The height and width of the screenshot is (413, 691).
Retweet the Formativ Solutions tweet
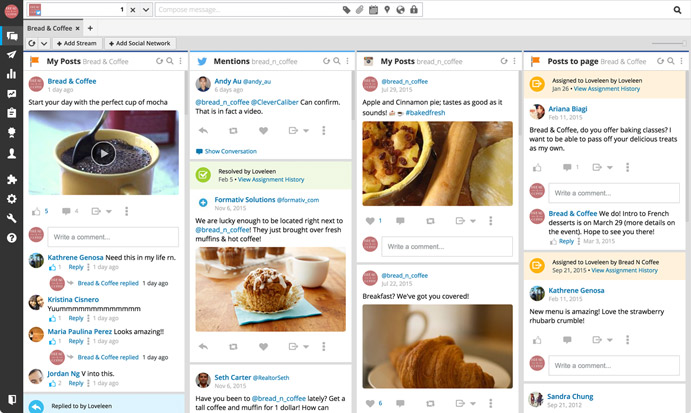[x=233, y=347]
